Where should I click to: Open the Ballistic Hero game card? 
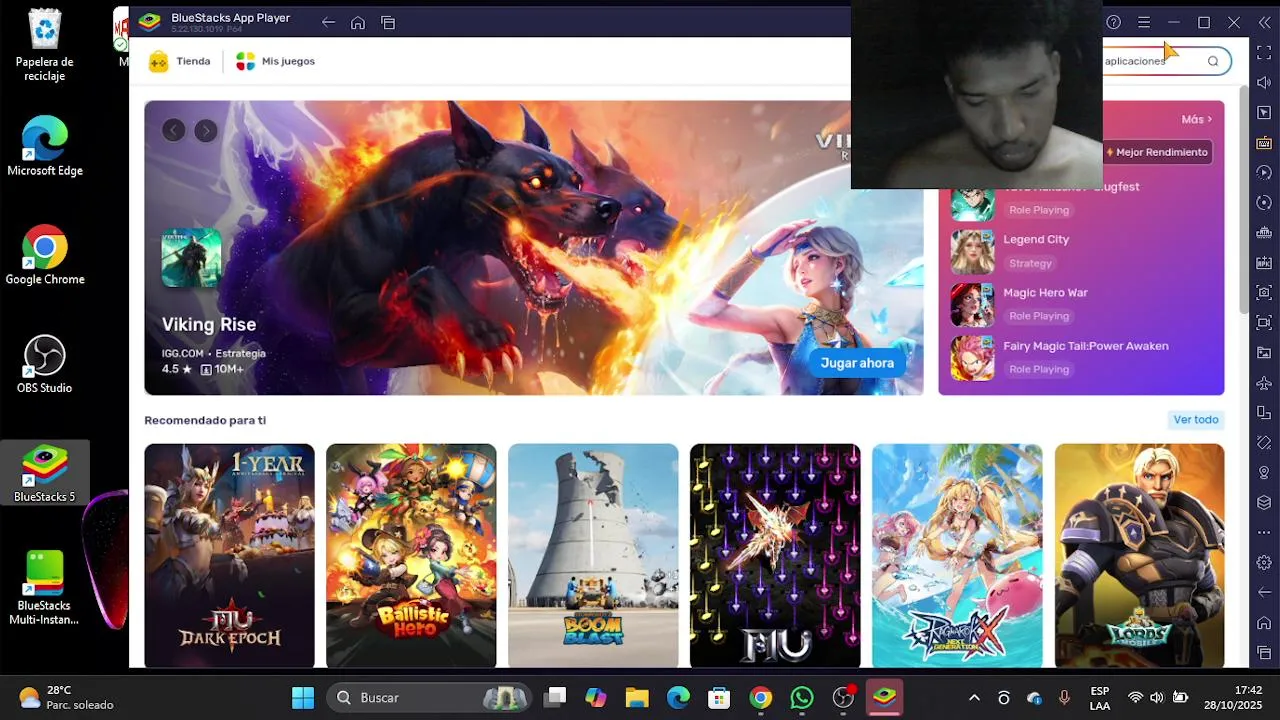(x=411, y=555)
